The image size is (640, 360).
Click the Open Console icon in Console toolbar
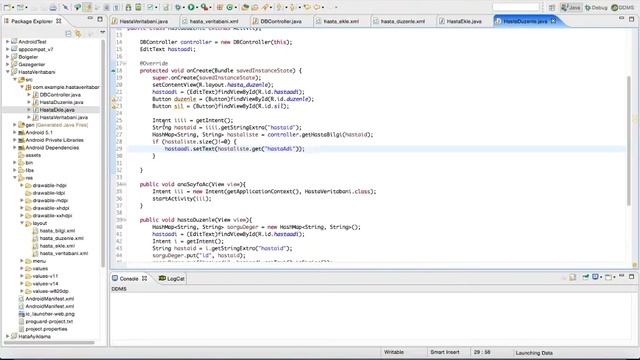click(609, 277)
